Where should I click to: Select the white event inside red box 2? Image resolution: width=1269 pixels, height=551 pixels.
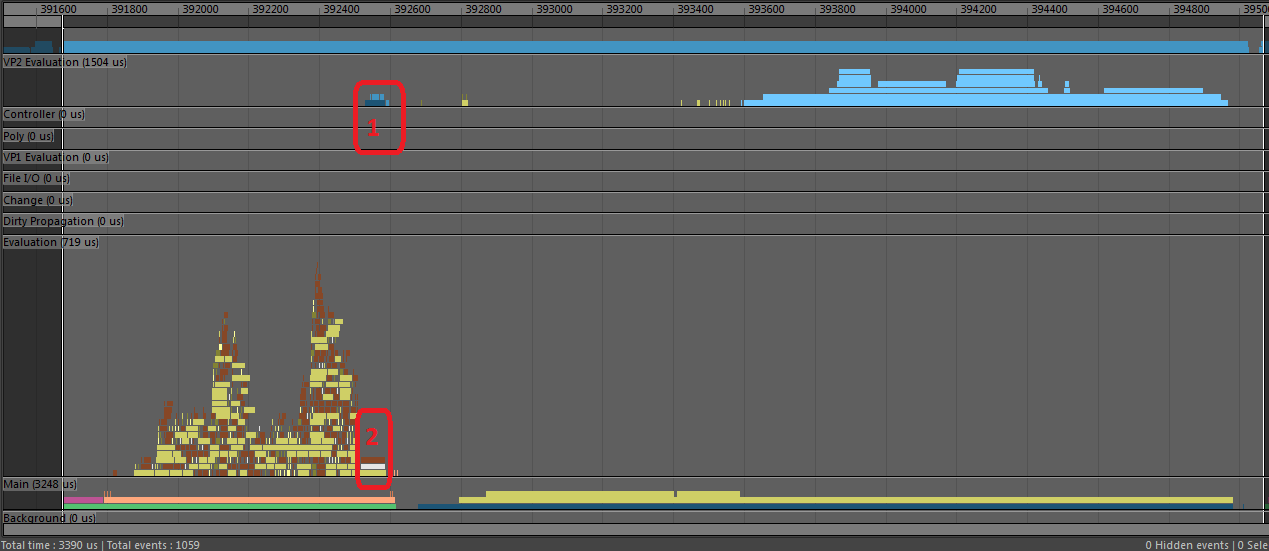click(372, 466)
